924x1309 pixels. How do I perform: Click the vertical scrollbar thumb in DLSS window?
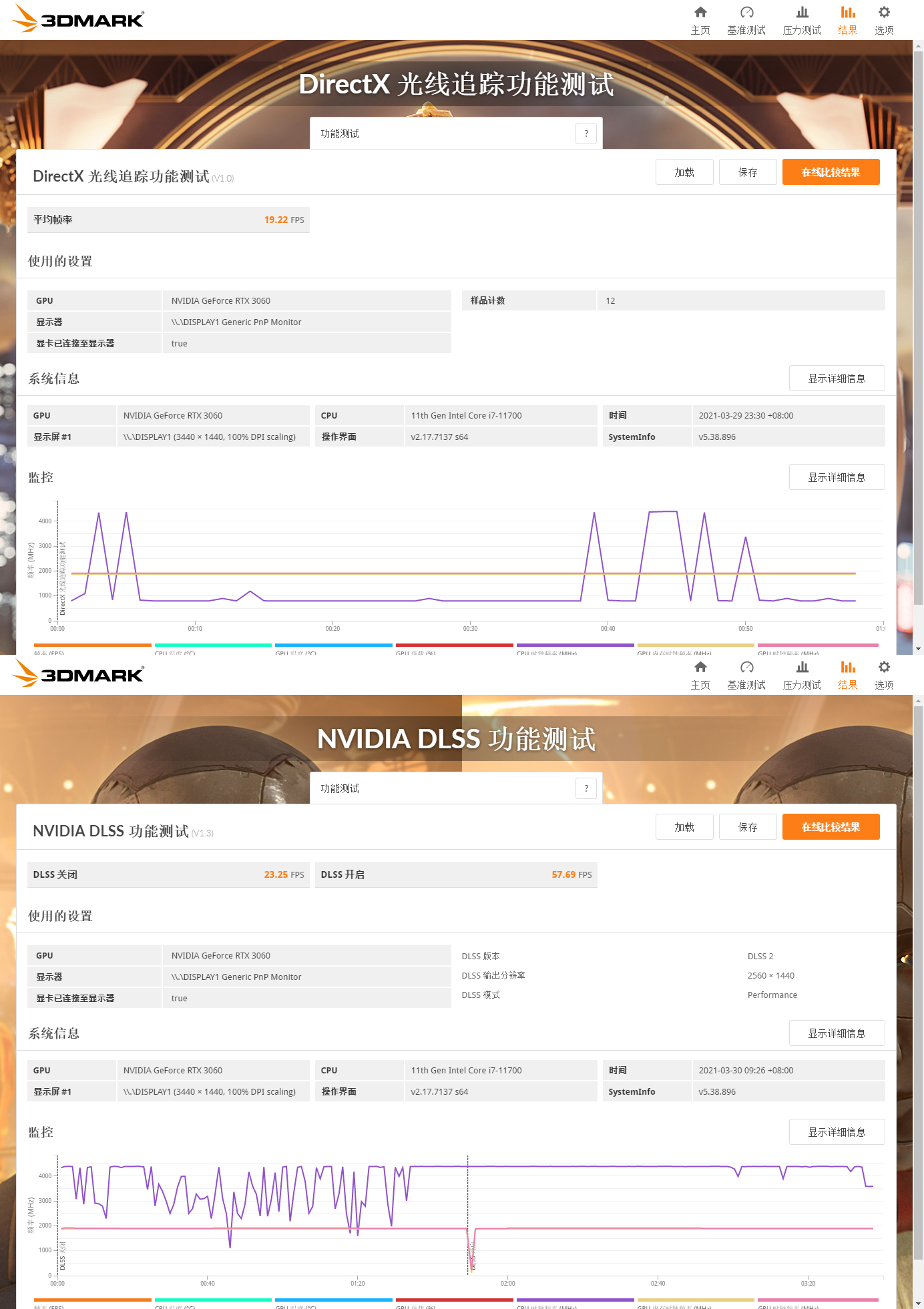tap(919, 982)
